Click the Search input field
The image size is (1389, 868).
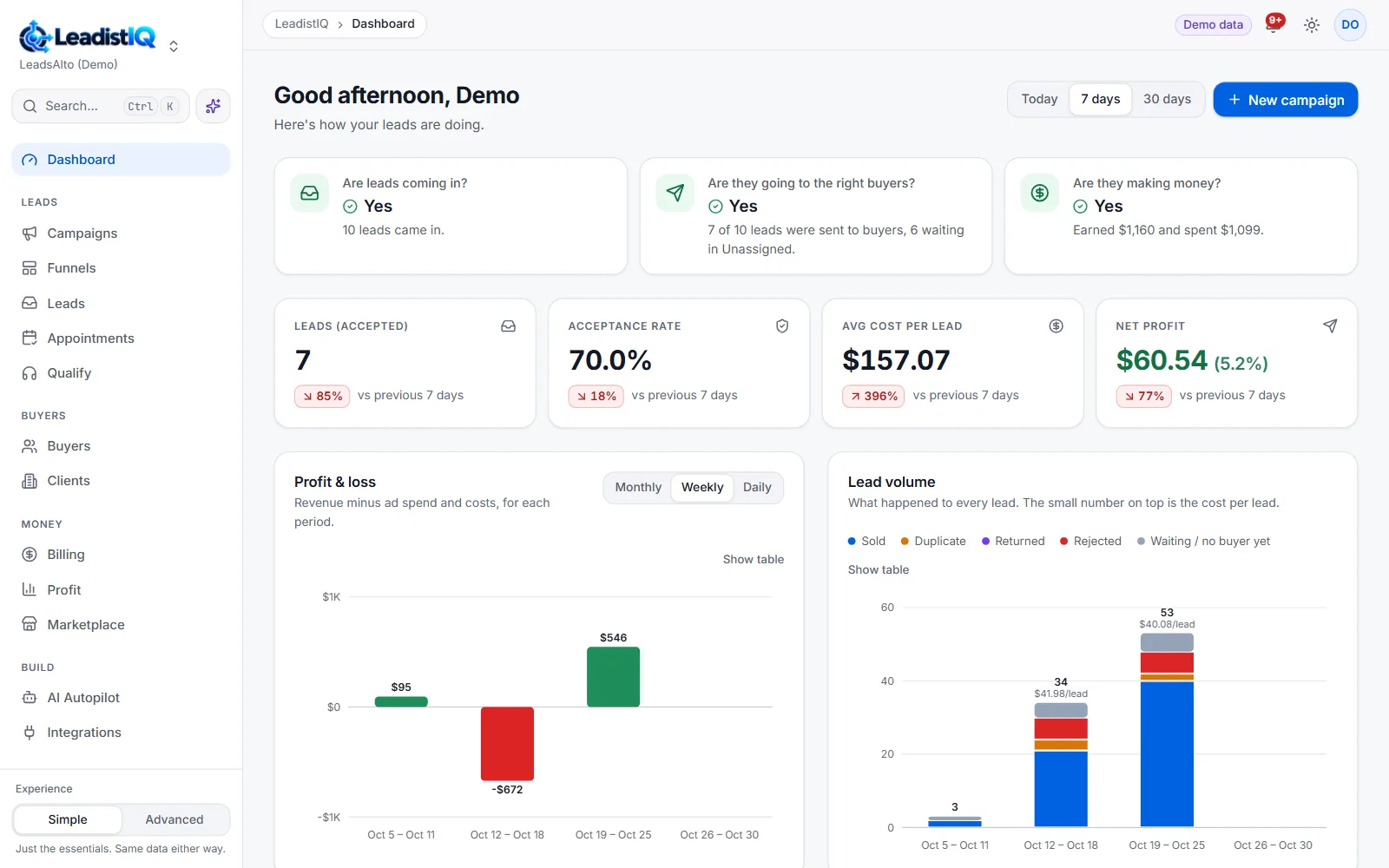(x=101, y=106)
